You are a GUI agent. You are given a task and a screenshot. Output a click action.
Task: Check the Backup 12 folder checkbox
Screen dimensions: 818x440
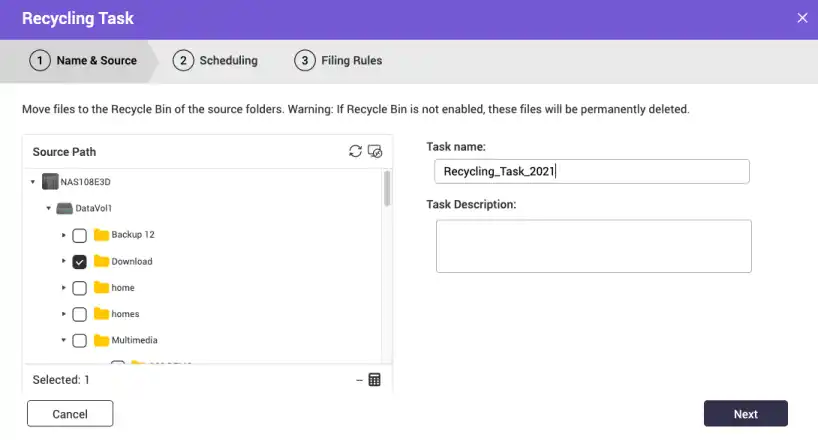[x=80, y=235]
